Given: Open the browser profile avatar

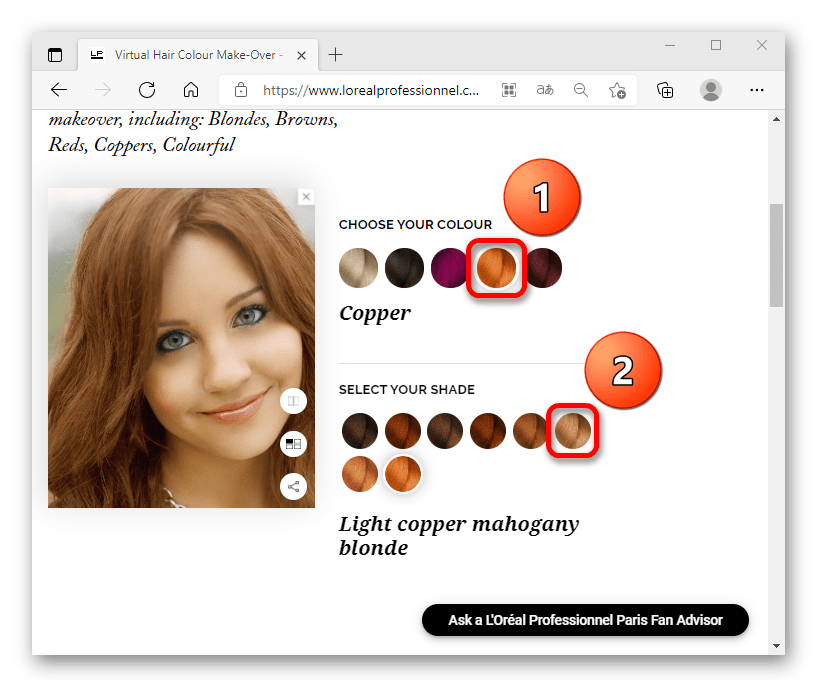Looking at the screenshot, I should [710, 90].
